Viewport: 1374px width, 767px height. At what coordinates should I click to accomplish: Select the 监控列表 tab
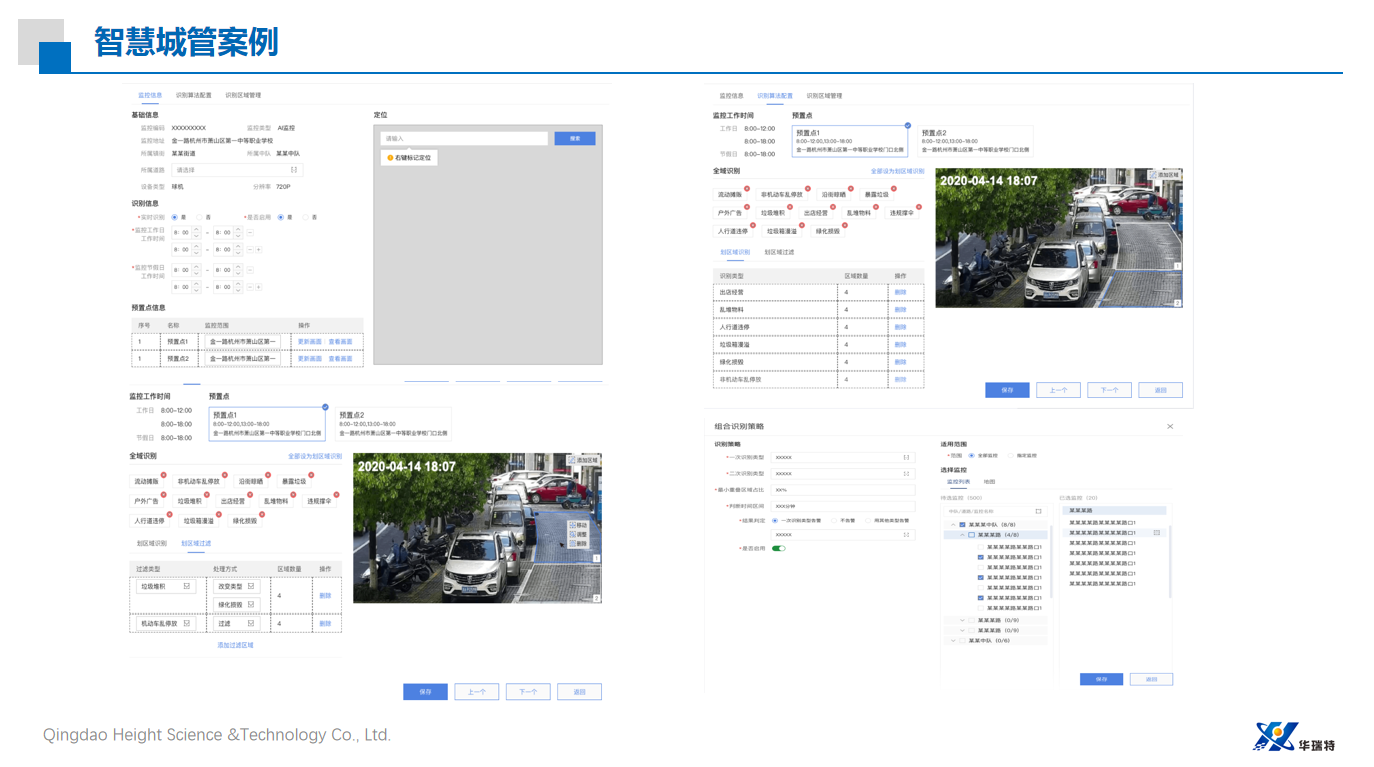tap(958, 482)
